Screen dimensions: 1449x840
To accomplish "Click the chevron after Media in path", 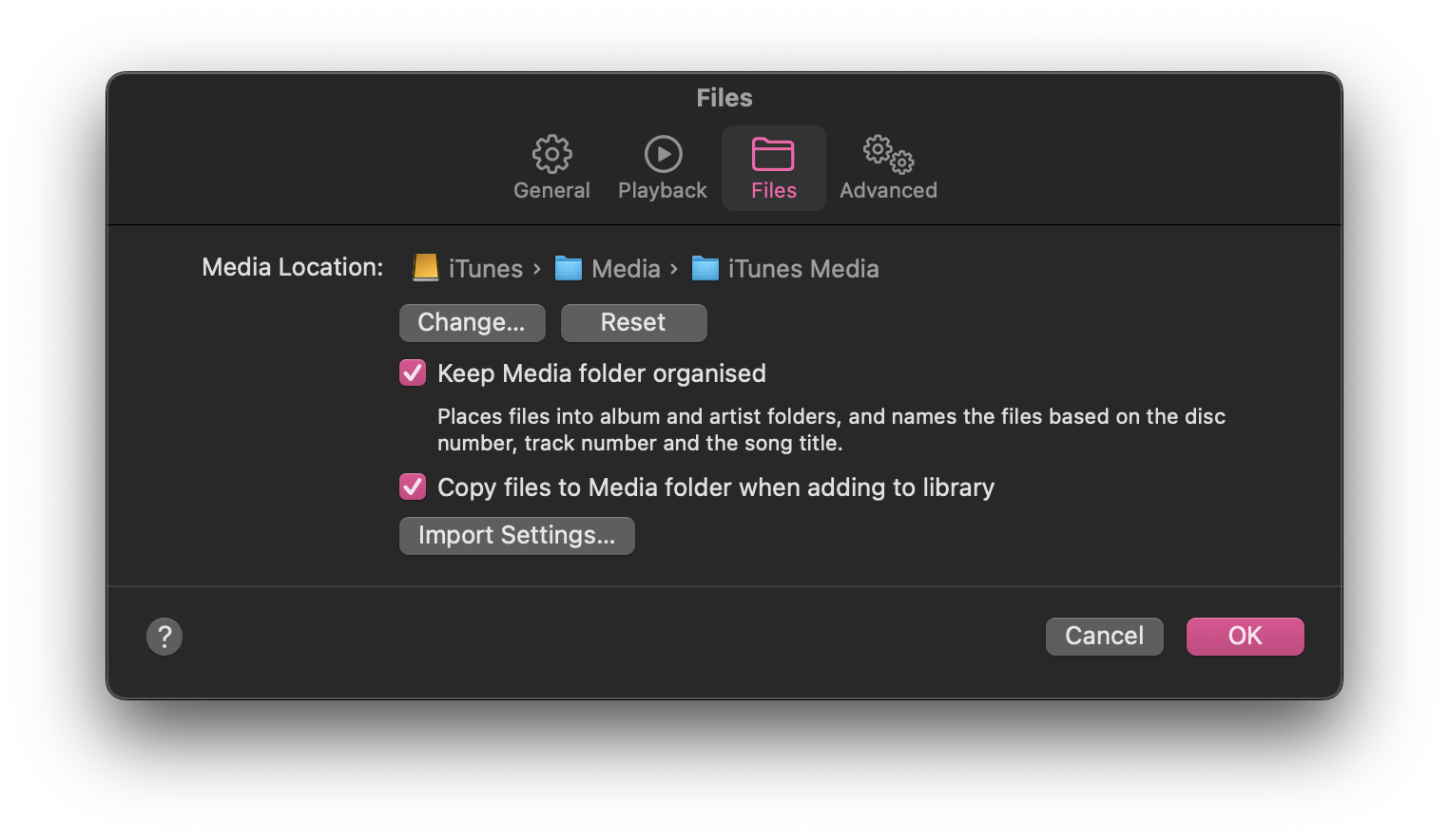I will (x=674, y=269).
